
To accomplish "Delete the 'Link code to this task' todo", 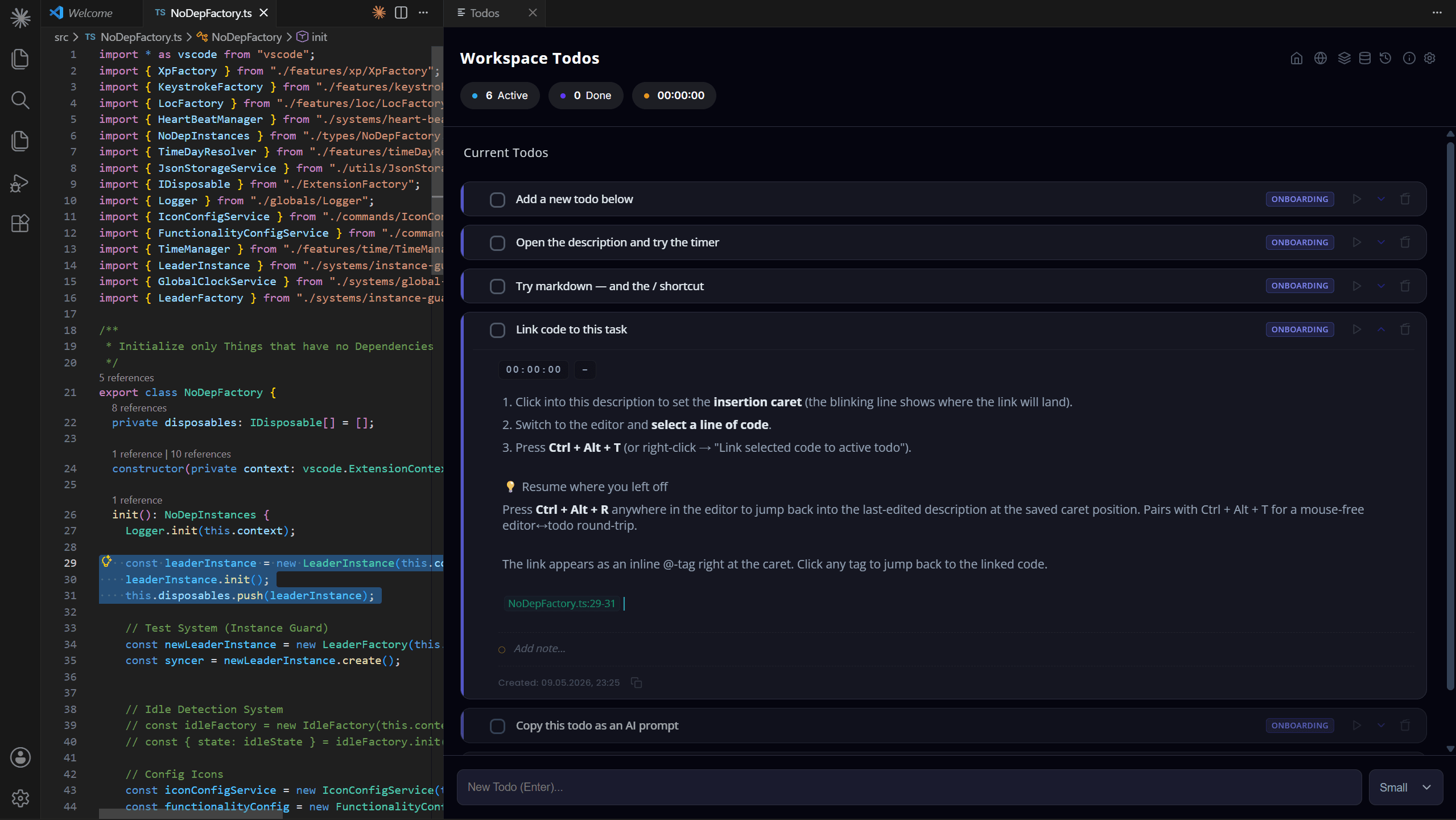I will [x=1405, y=329].
